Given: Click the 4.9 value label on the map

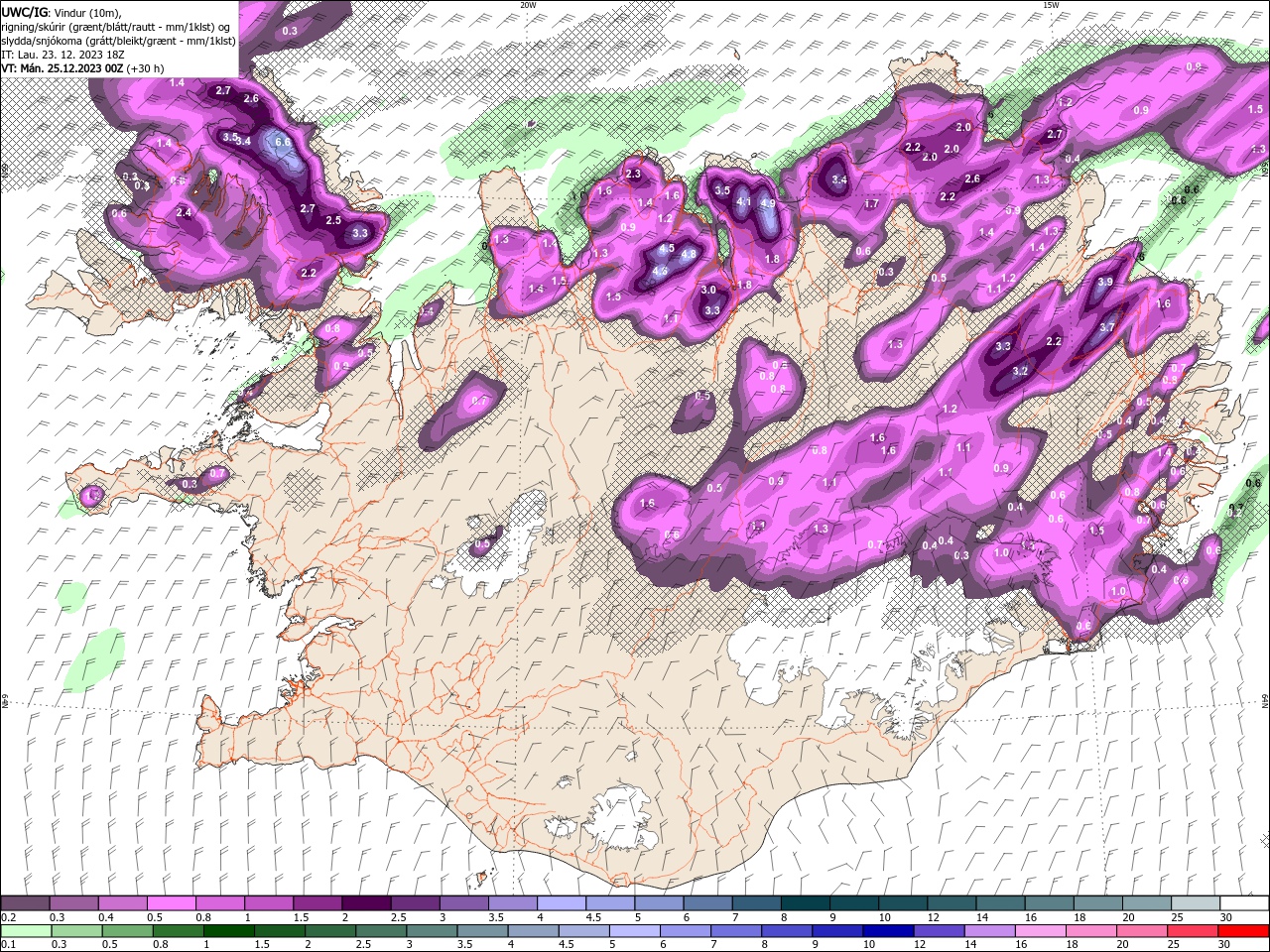Looking at the screenshot, I should 767,203.
